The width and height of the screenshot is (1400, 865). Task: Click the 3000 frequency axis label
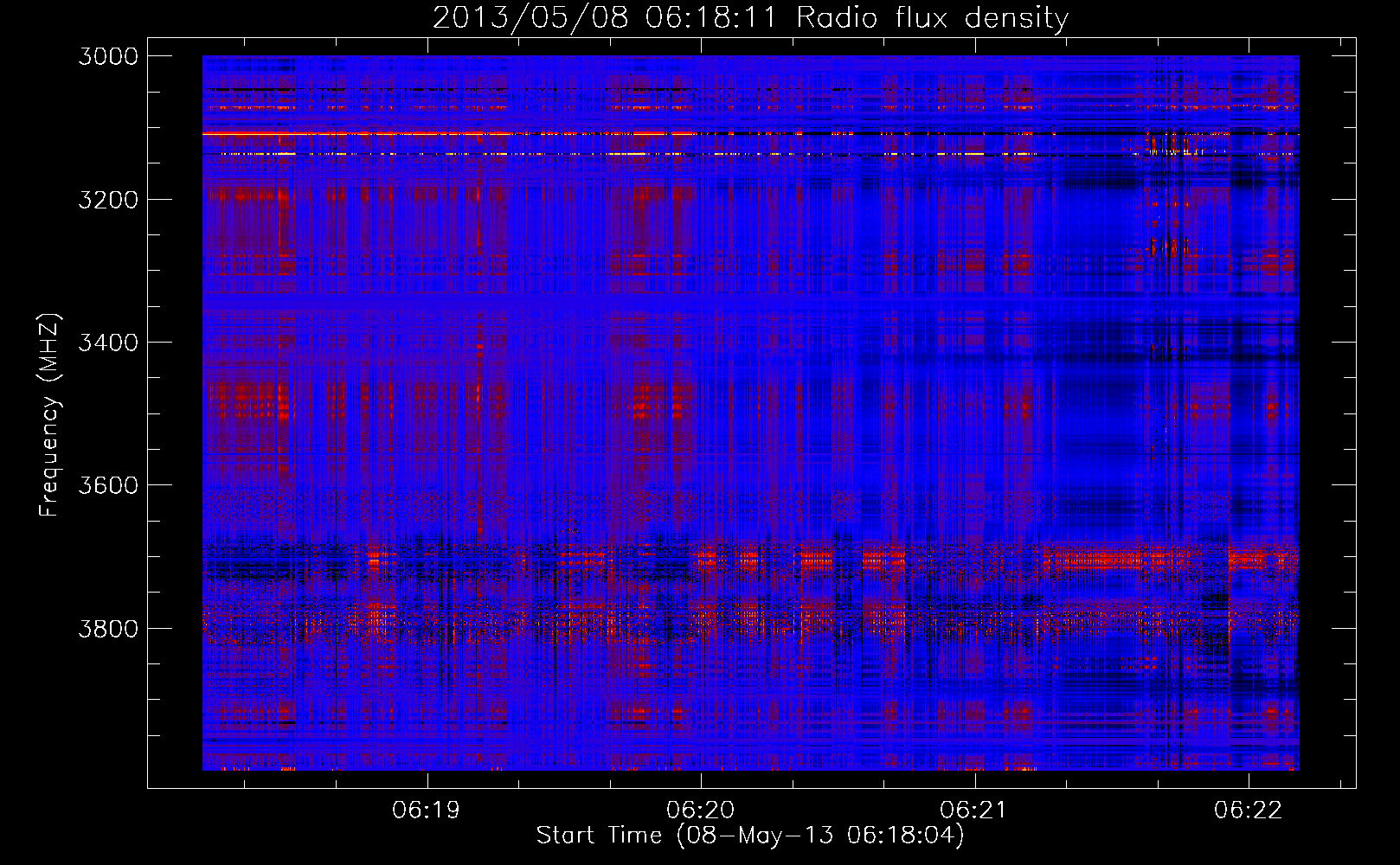(108, 56)
